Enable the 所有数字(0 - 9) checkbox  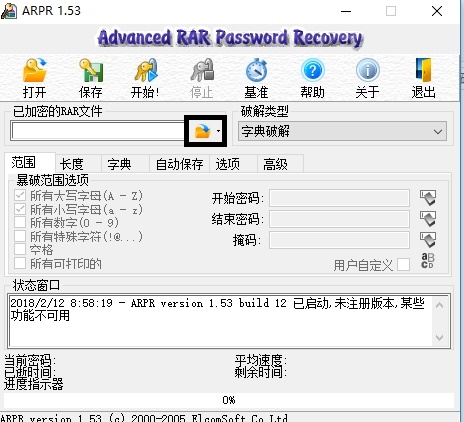tap(20, 222)
